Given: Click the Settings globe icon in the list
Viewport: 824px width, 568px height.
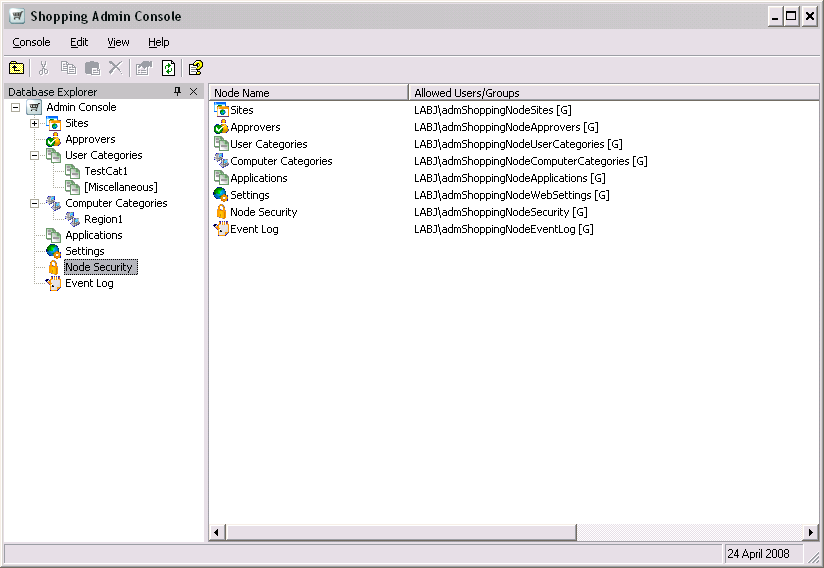Looking at the screenshot, I should pos(221,195).
